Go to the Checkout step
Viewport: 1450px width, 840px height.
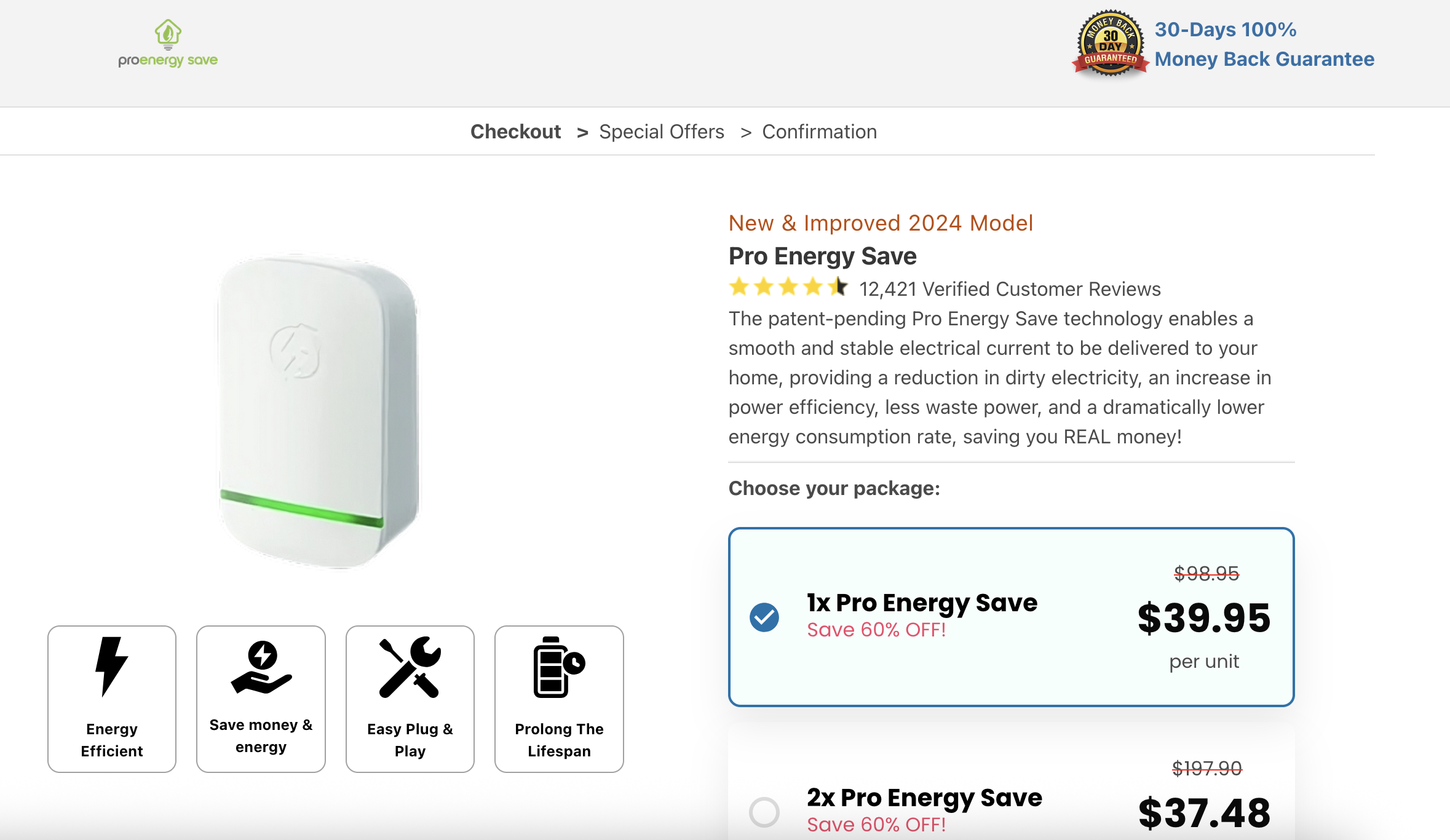pos(515,132)
